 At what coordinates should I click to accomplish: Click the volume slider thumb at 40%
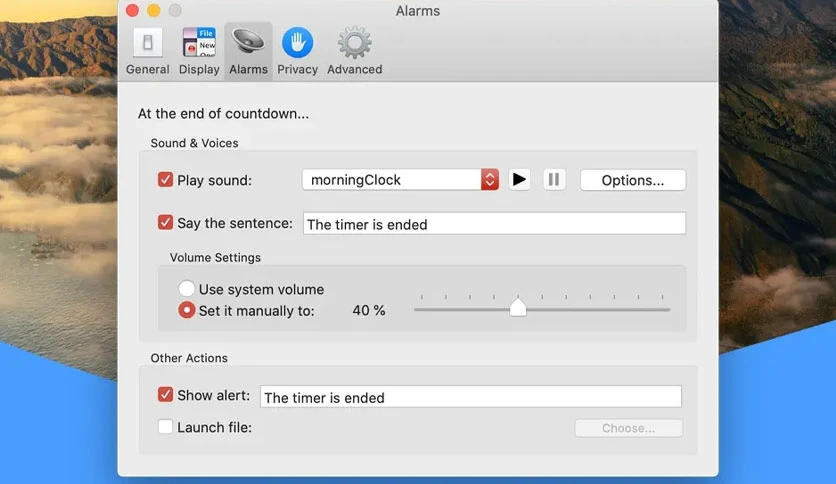point(518,307)
